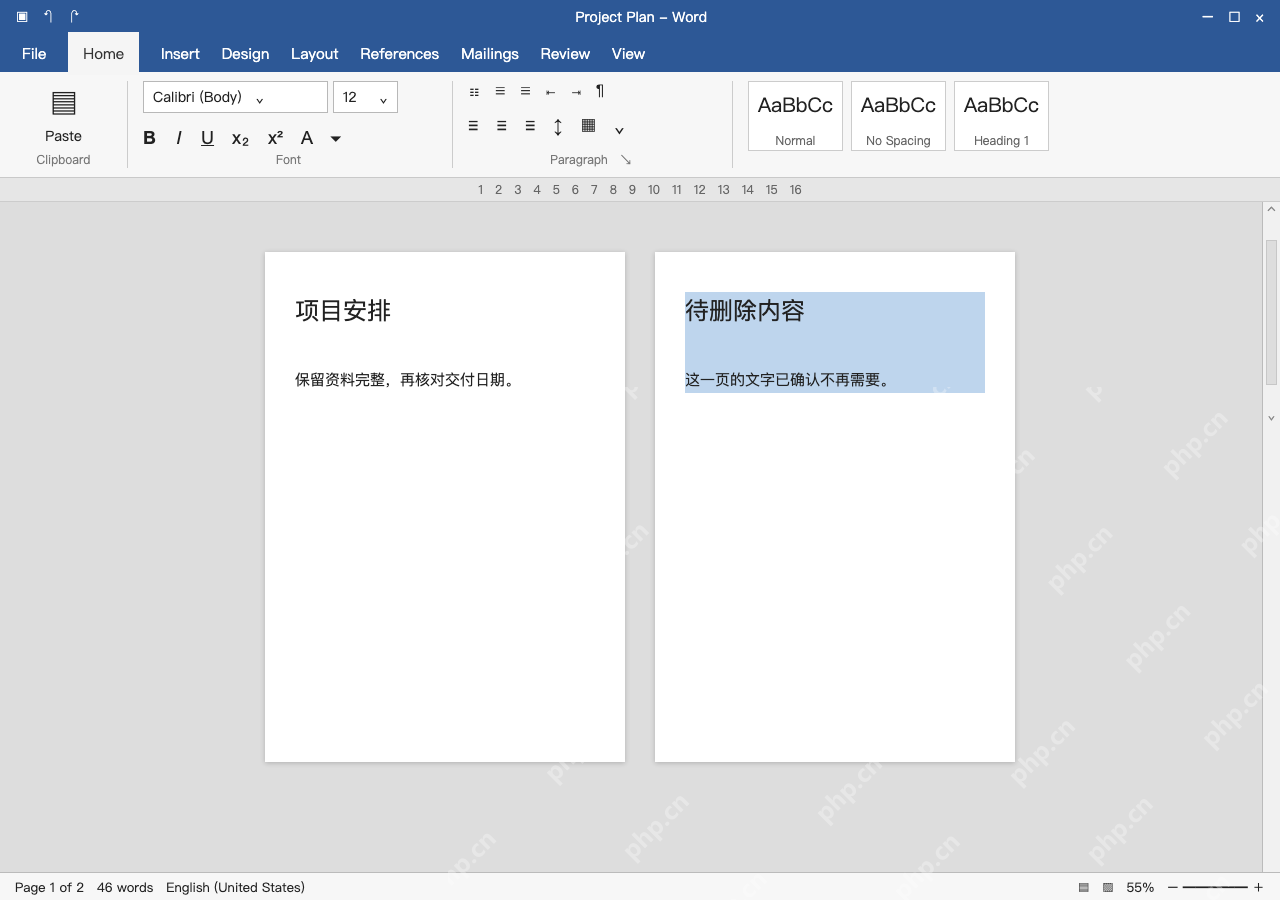The height and width of the screenshot is (900, 1280).
Task: Click the vertical scrollbar down arrow
Action: (x=1271, y=418)
